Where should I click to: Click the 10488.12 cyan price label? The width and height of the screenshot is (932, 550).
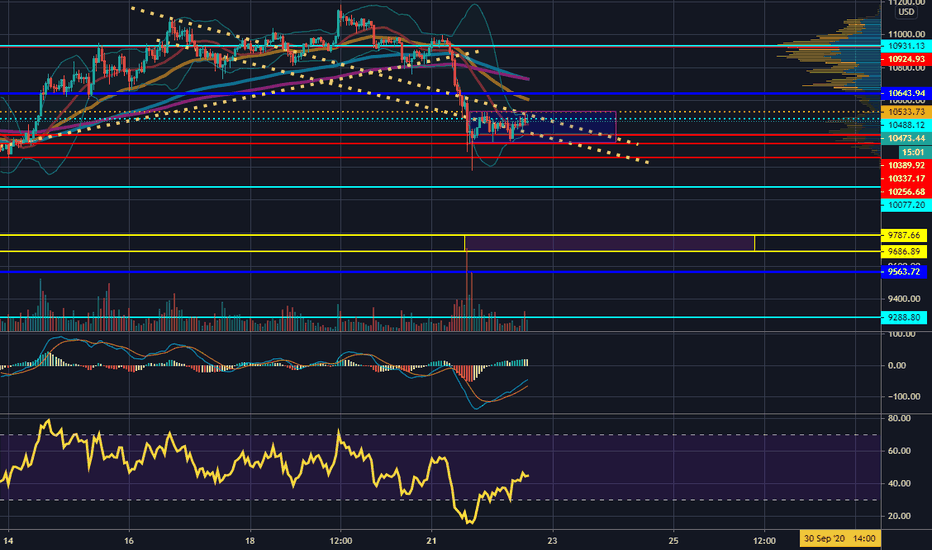click(905, 125)
